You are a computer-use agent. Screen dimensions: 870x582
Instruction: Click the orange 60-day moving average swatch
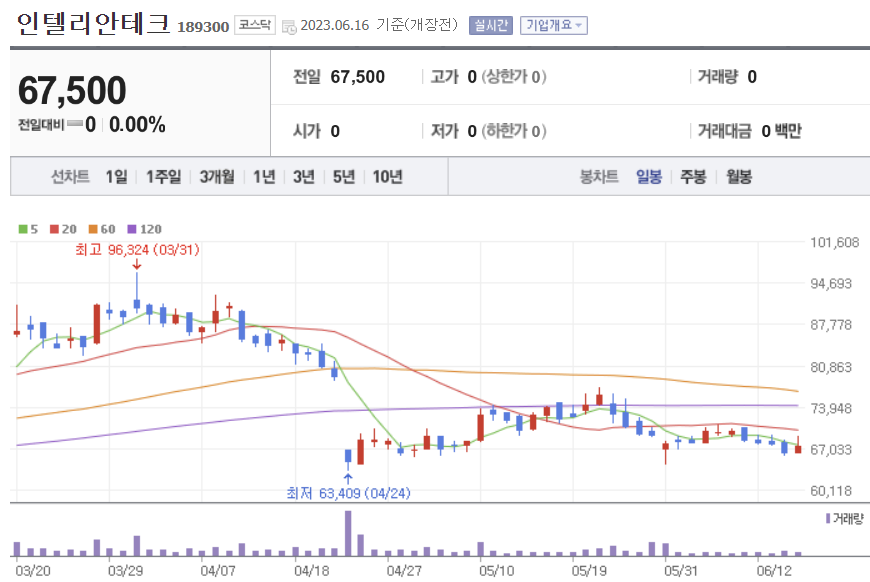point(93,229)
